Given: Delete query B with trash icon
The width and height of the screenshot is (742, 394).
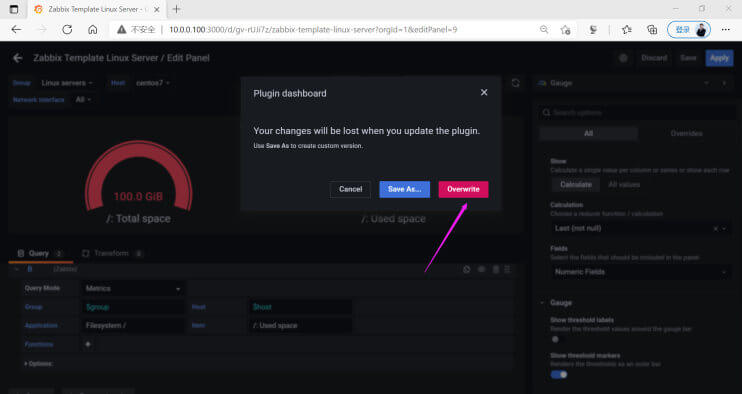Looking at the screenshot, I should point(495,269).
